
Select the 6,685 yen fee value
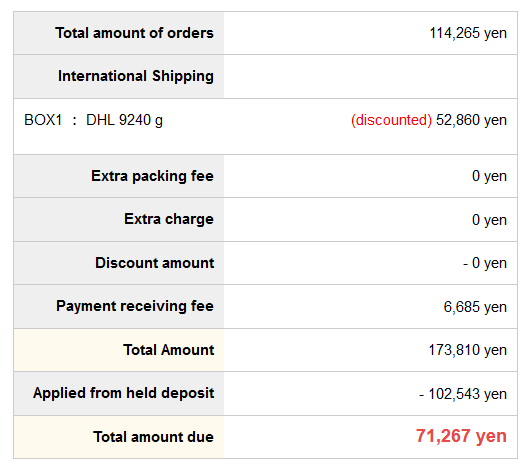pos(475,307)
